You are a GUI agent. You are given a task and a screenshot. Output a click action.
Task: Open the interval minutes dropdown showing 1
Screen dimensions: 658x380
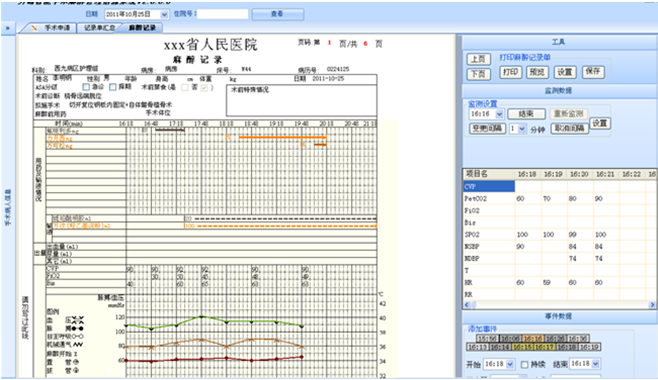tap(522, 129)
